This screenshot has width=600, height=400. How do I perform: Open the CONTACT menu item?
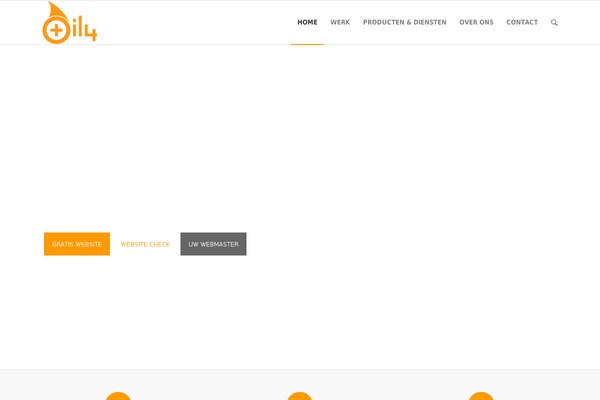522,22
